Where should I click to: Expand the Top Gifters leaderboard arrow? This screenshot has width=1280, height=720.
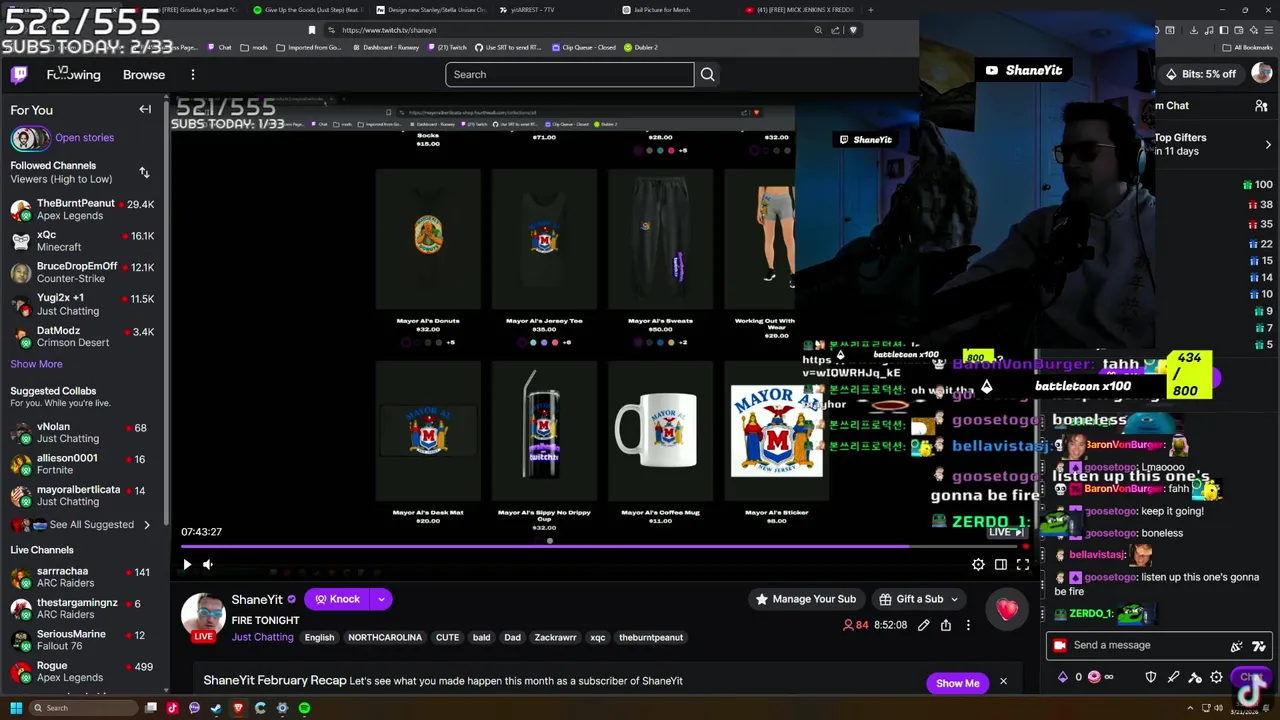(1268, 145)
